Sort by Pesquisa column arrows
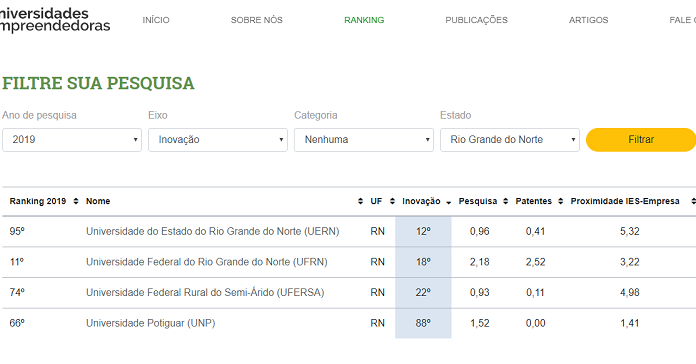 pyautogui.click(x=505, y=201)
